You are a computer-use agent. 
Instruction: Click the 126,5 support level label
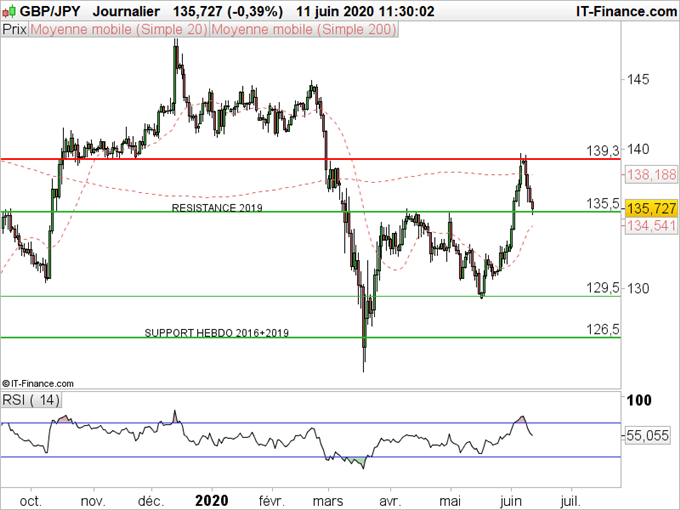[603, 330]
